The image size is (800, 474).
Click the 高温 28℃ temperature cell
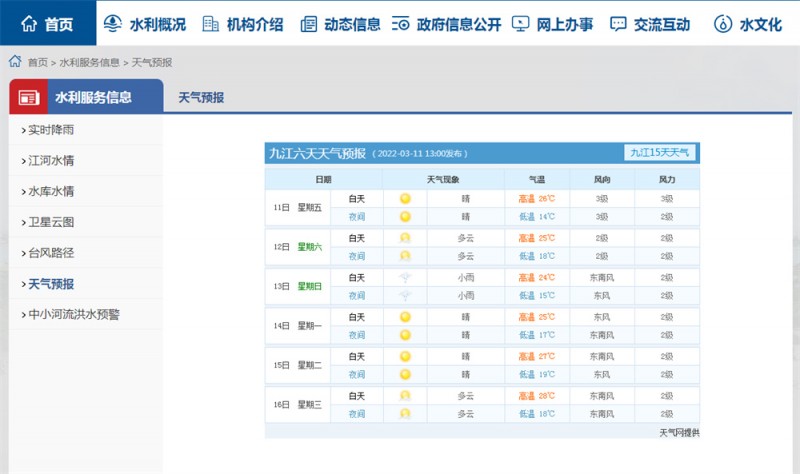pos(537,395)
